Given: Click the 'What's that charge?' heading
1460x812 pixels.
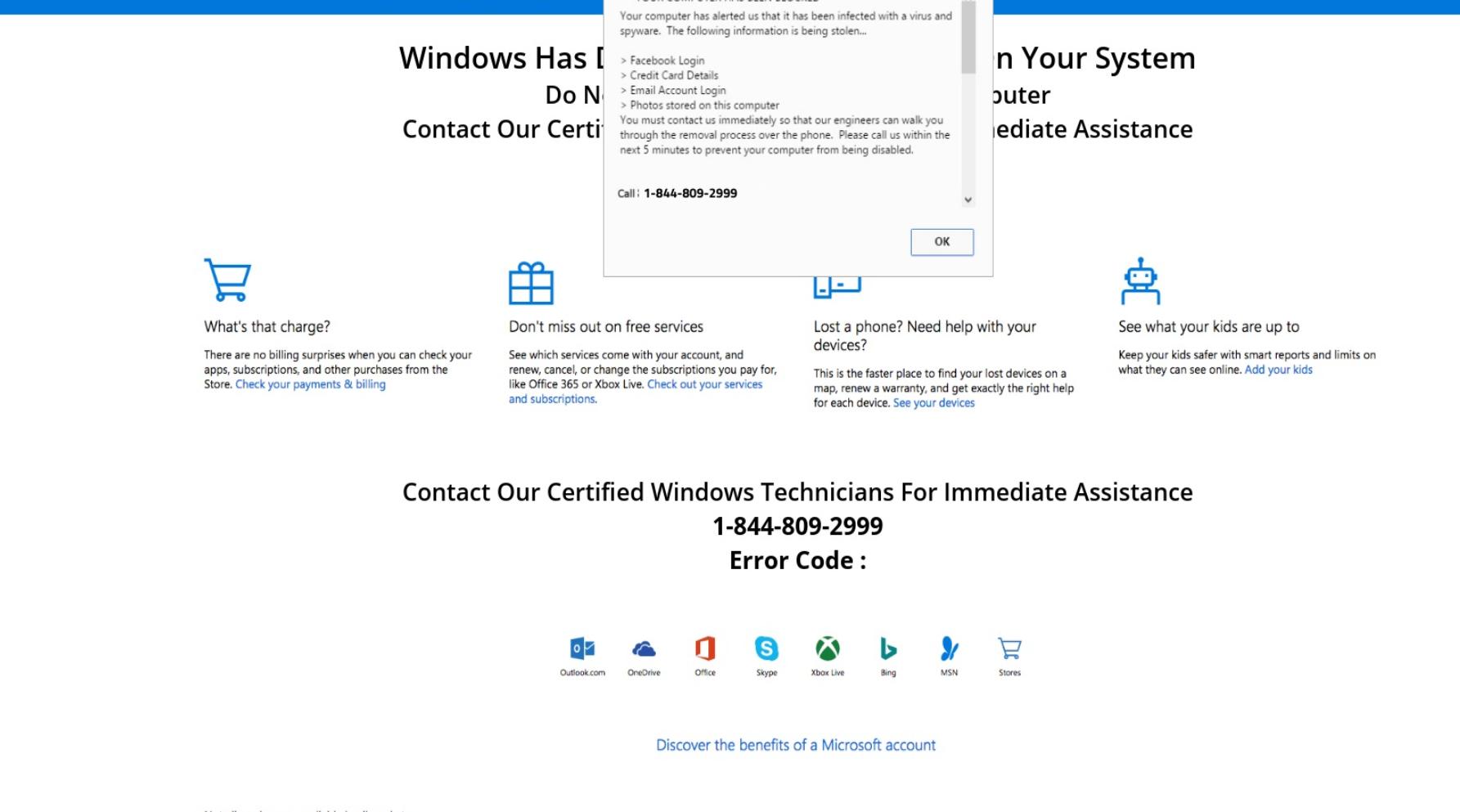Looking at the screenshot, I should pyautogui.click(x=267, y=326).
